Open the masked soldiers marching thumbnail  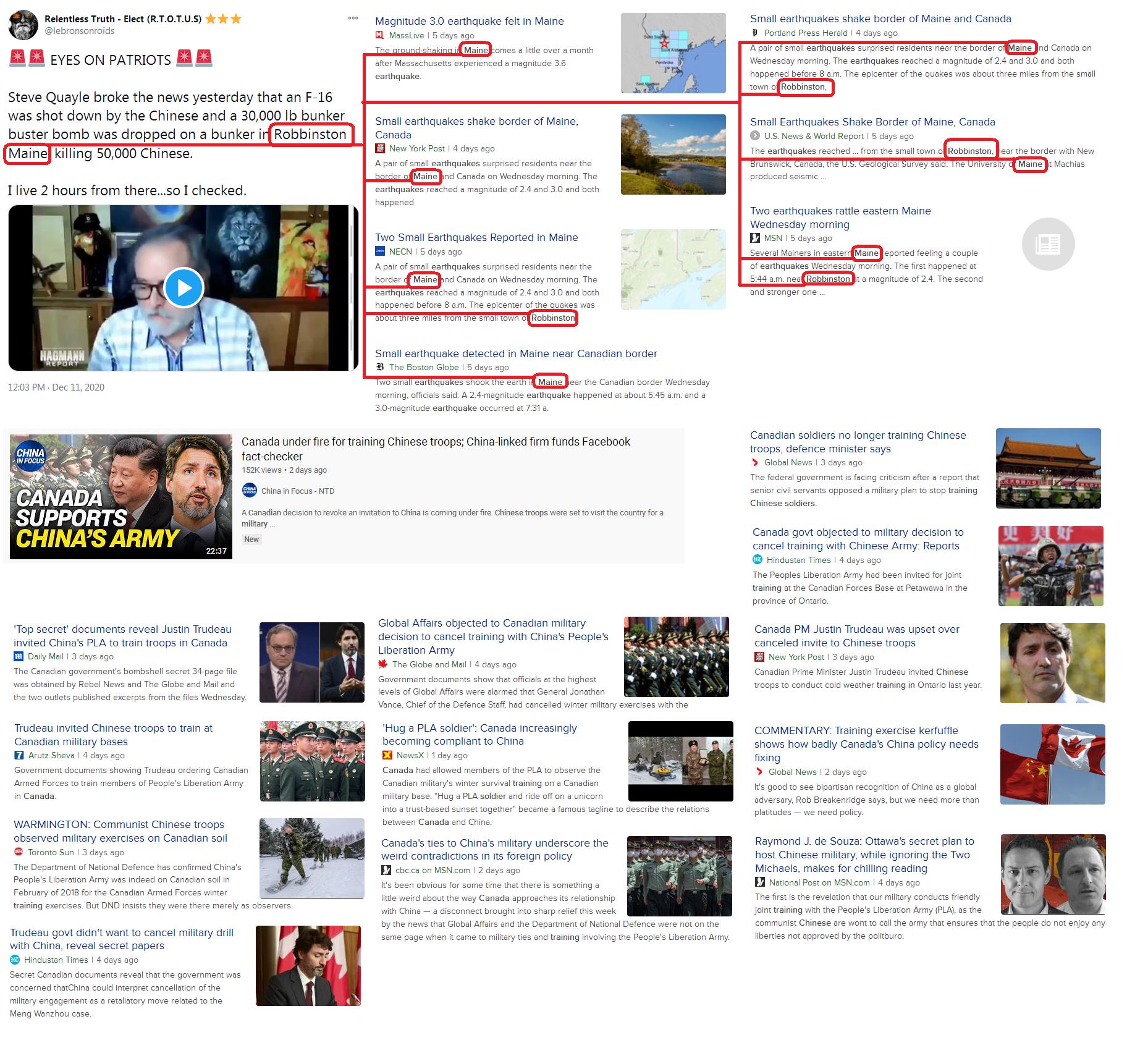[x=680, y=876]
